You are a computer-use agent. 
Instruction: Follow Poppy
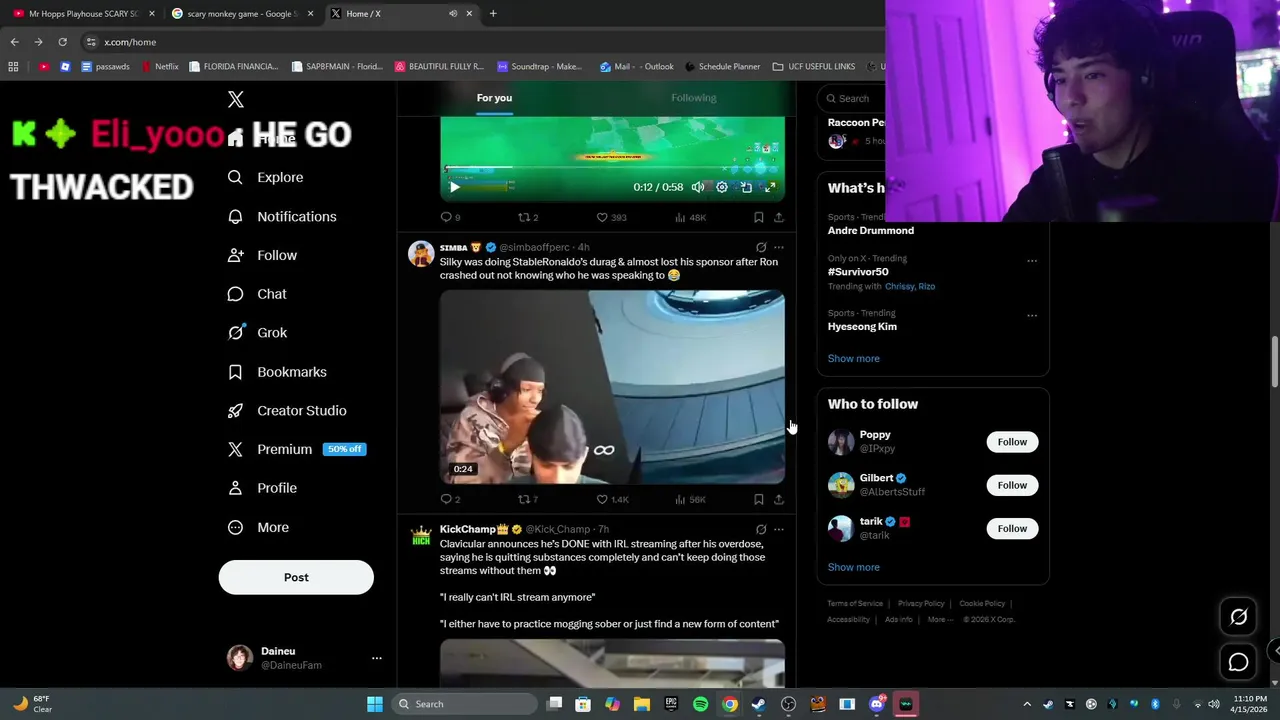coord(1012,442)
